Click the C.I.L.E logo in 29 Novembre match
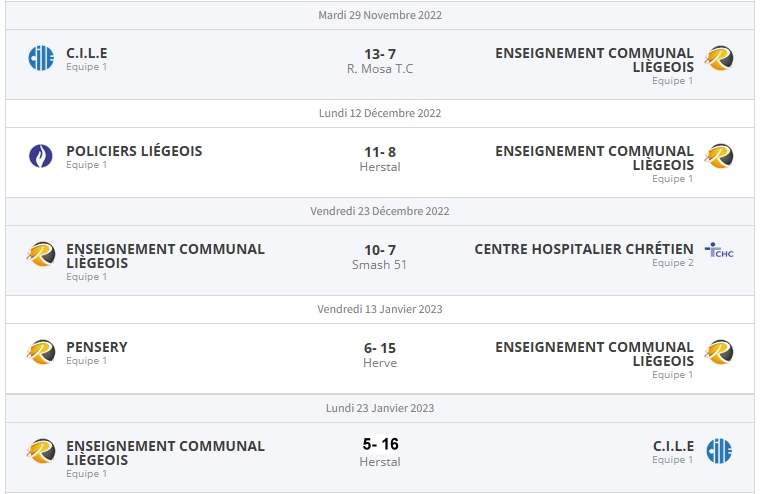Screen dimensions: 761x494 [41, 58]
